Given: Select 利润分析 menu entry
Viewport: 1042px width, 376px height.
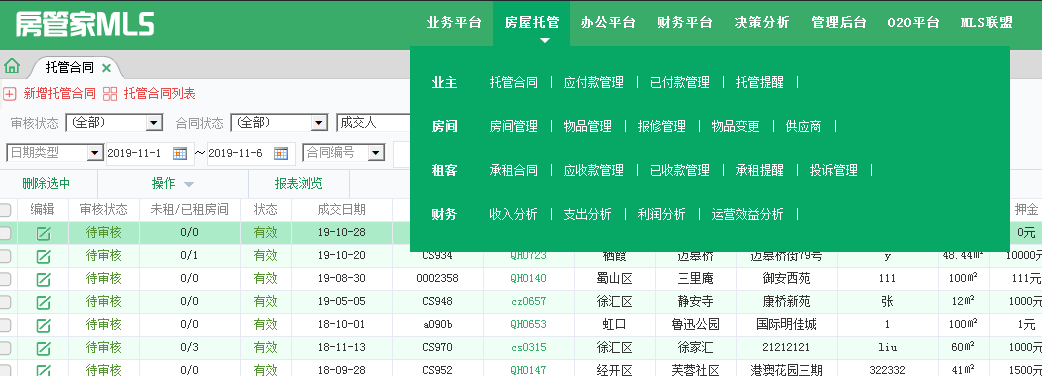Looking at the screenshot, I should pyautogui.click(x=661, y=215).
